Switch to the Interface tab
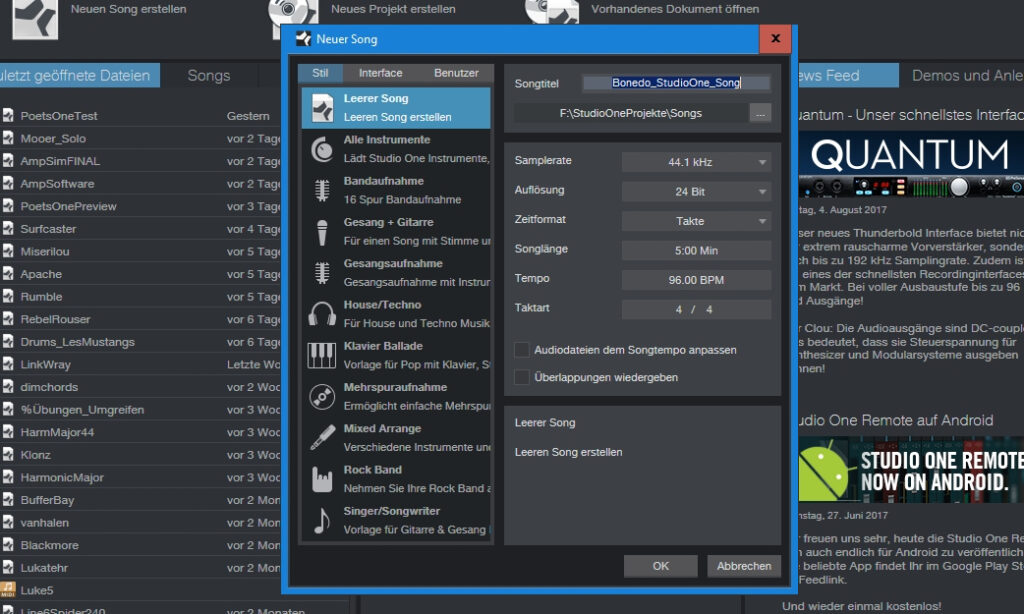 [x=381, y=73]
